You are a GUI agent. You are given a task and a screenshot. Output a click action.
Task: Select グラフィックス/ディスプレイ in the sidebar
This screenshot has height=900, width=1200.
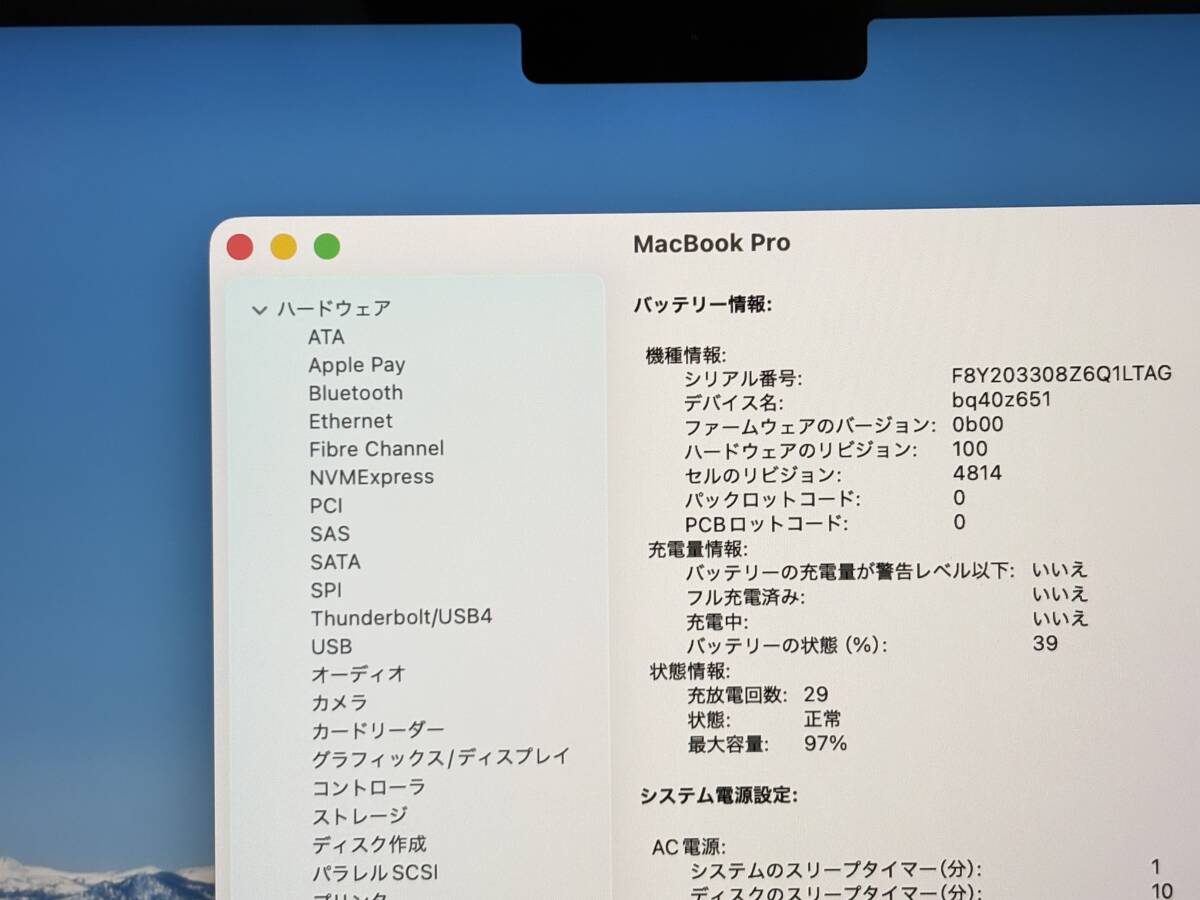point(440,757)
